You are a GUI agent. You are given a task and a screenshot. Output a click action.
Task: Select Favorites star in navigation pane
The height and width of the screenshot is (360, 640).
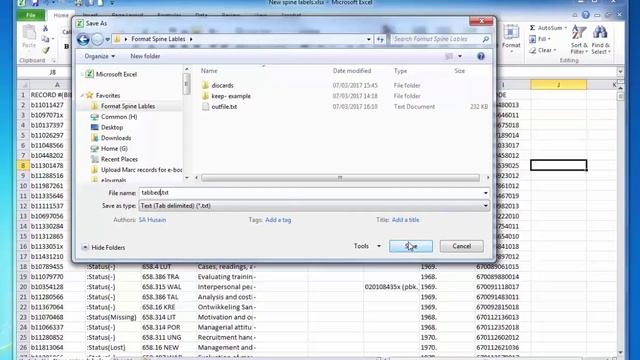tap(89, 96)
